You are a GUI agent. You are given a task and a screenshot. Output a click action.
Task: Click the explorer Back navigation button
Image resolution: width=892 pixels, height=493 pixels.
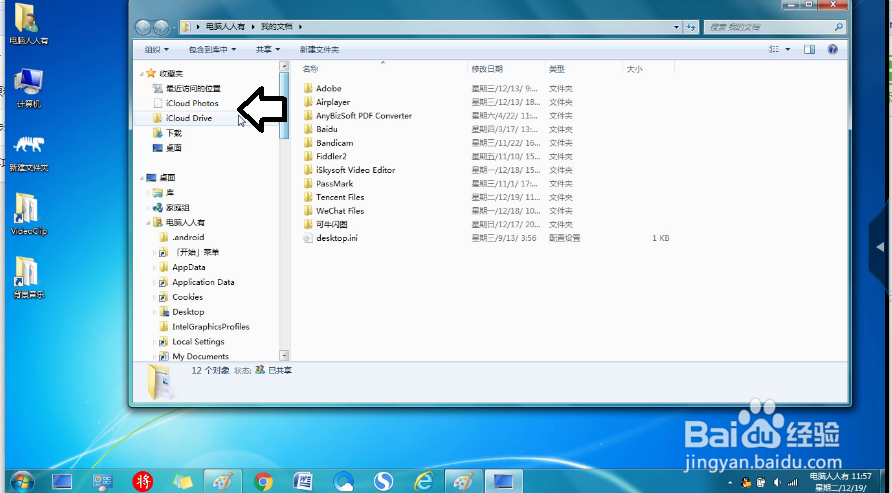tap(143, 27)
